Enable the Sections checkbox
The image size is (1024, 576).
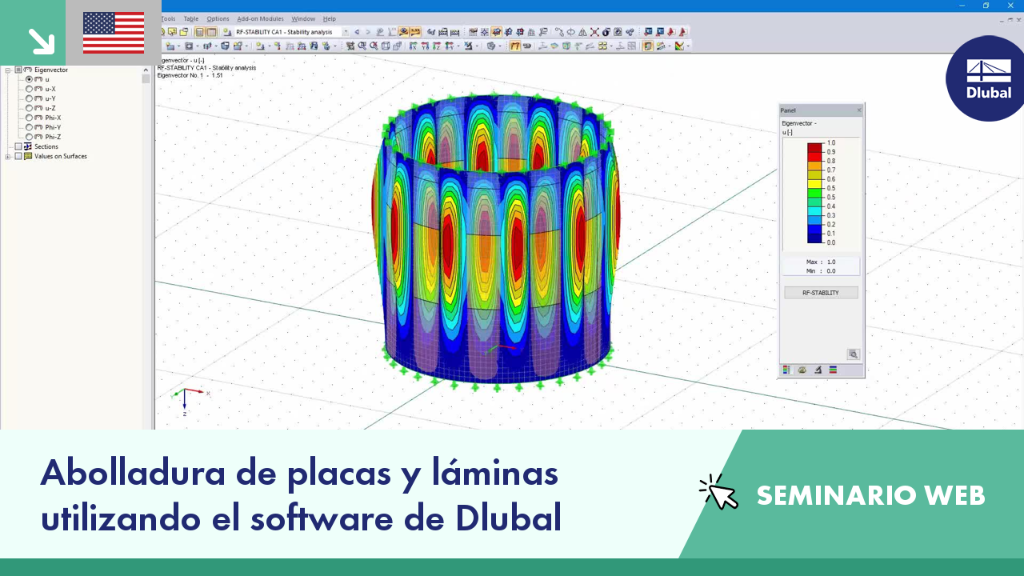tap(18, 147)
